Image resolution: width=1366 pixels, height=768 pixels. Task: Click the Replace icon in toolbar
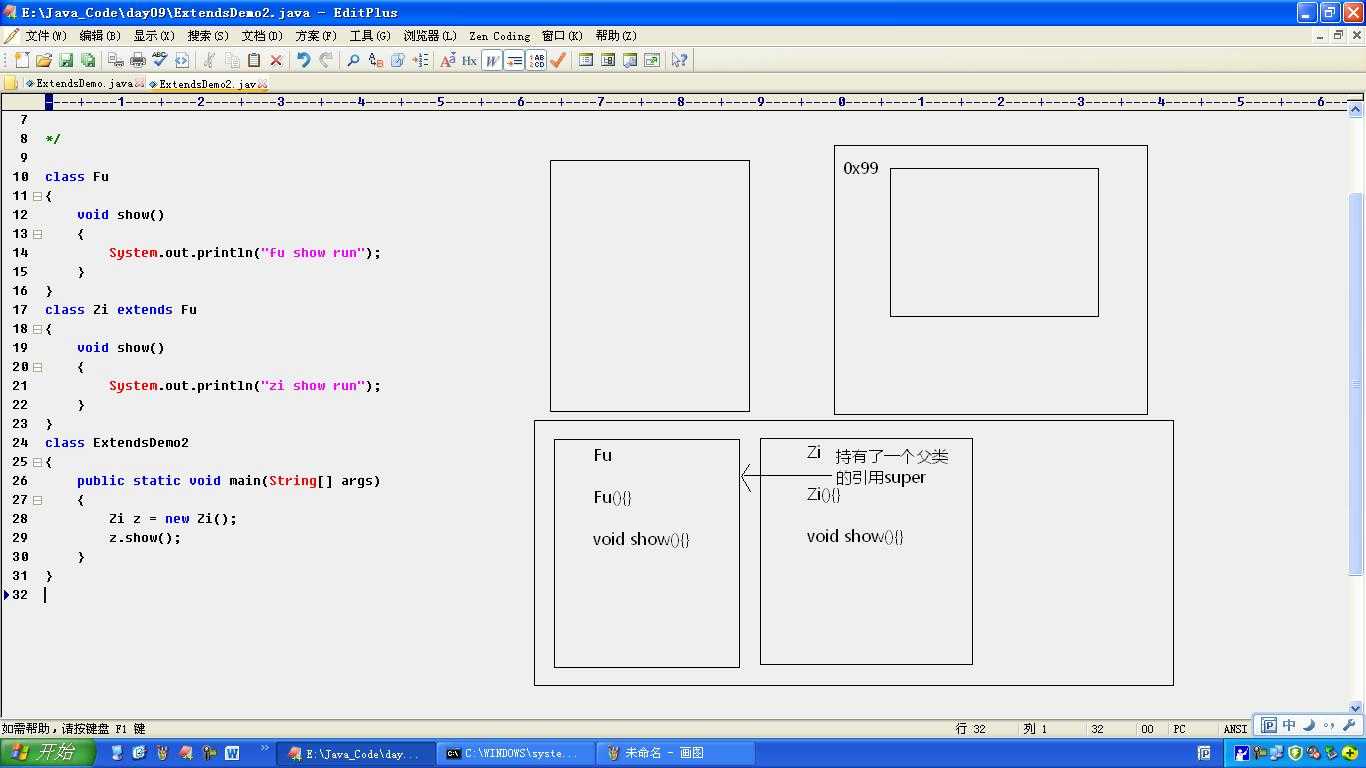376,60
